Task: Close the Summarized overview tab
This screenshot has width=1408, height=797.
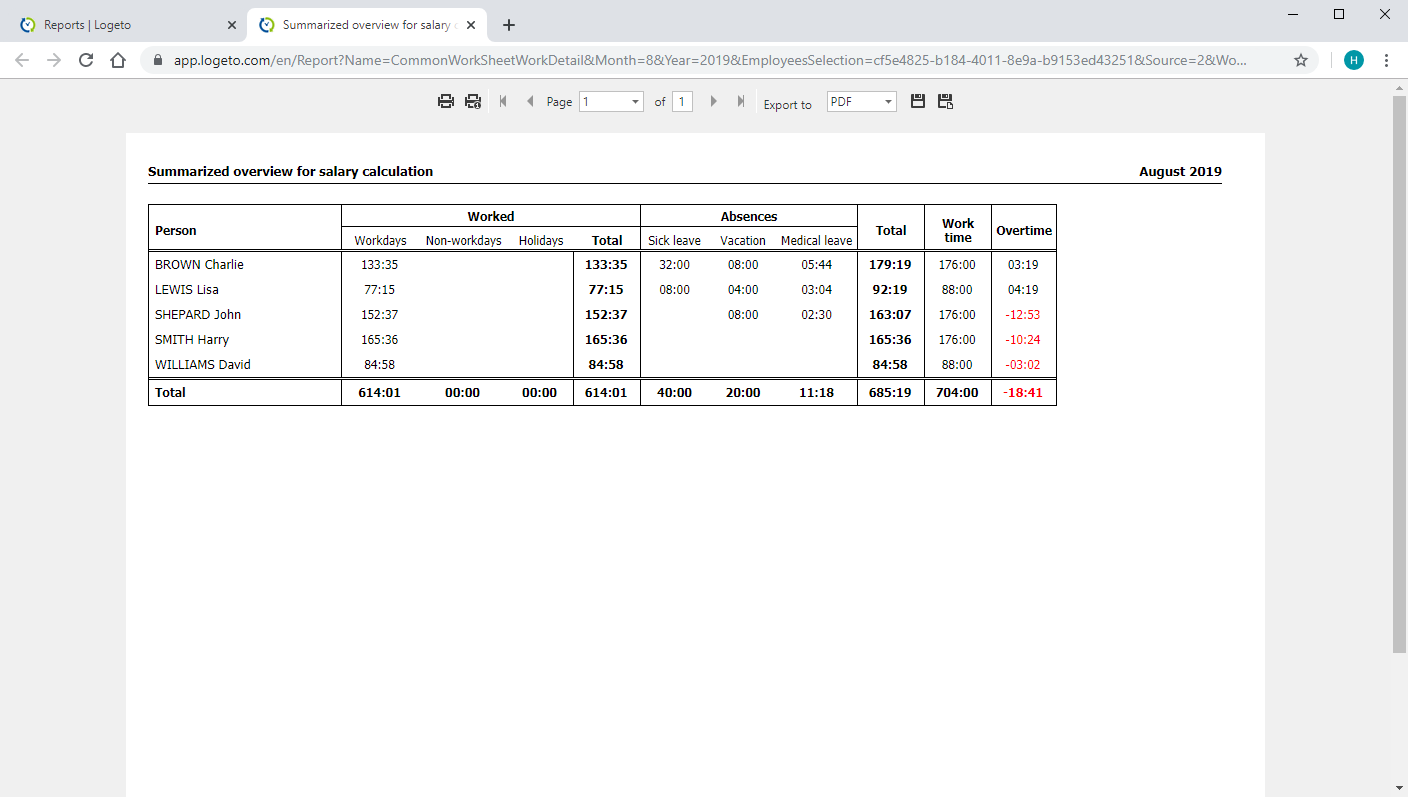Action: click(x=471, y=25)
